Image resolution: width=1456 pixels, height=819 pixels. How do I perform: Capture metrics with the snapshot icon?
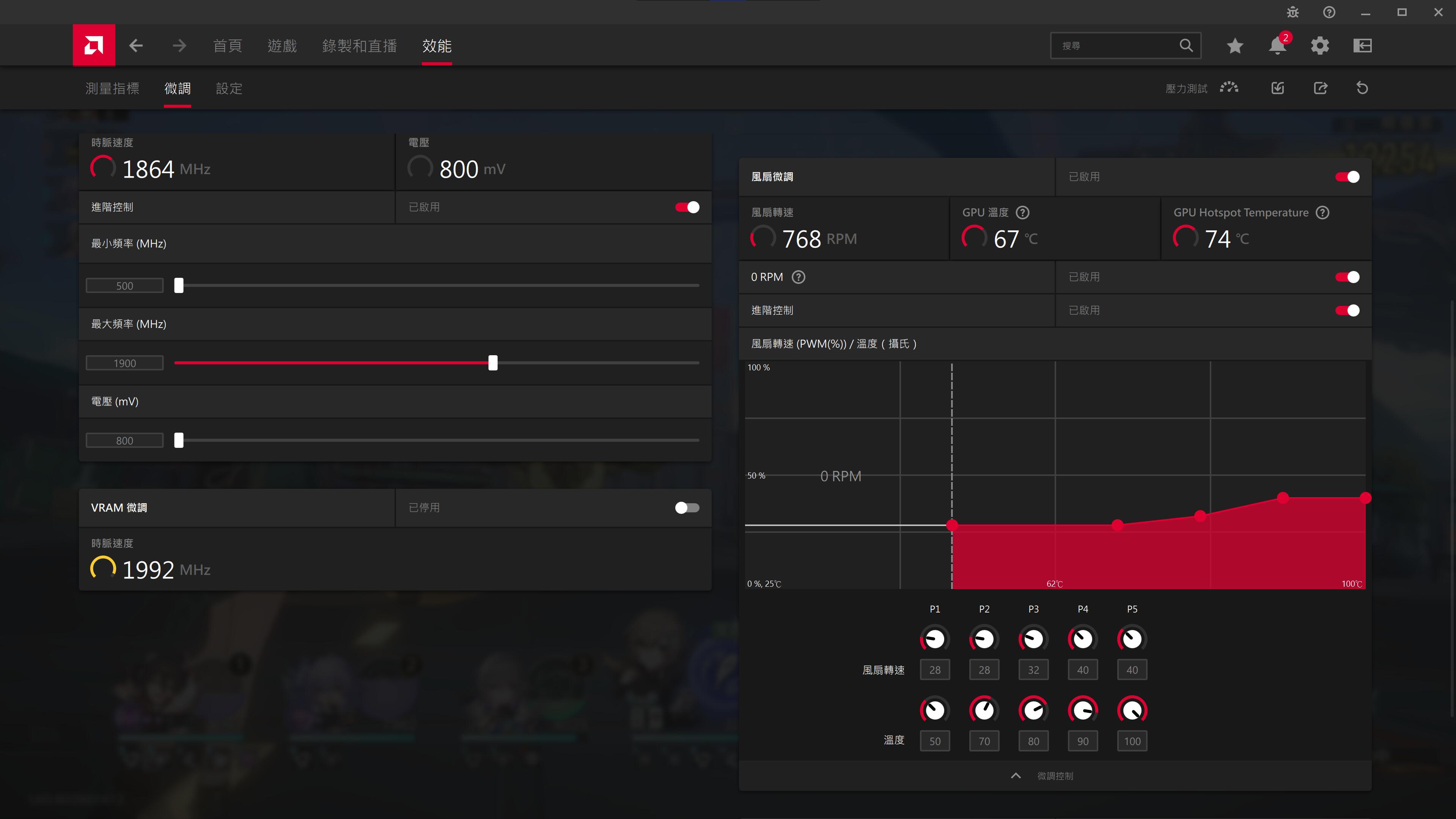(x=1277, y=88)
